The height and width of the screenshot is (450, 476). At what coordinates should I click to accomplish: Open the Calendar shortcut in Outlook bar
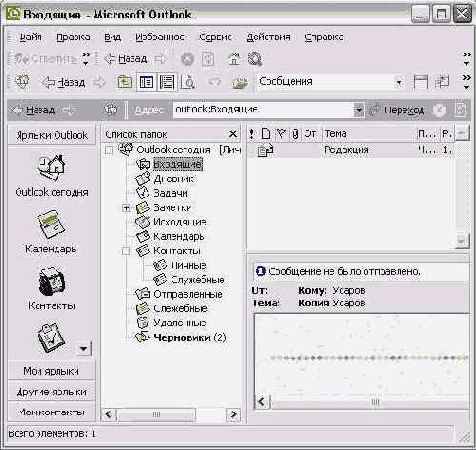[51, 224]
